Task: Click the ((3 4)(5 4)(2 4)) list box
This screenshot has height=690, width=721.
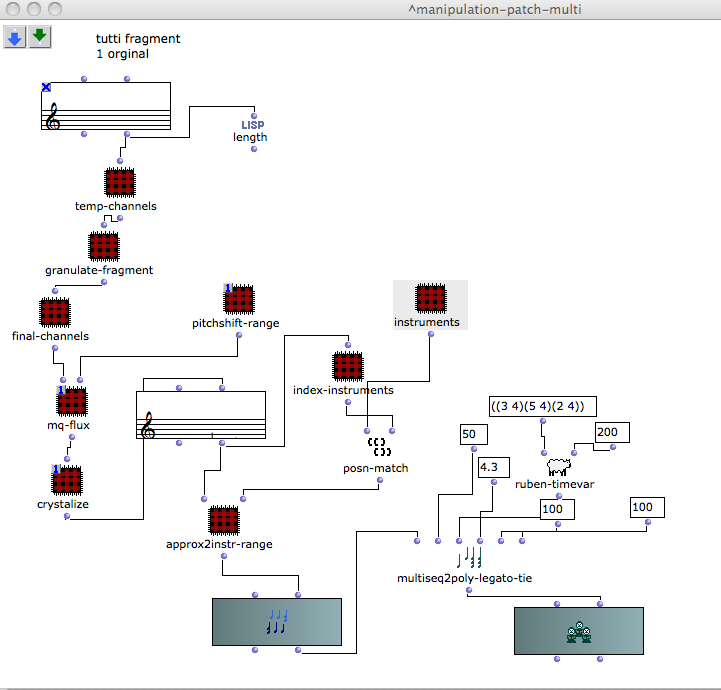Action: click(543, 406)
